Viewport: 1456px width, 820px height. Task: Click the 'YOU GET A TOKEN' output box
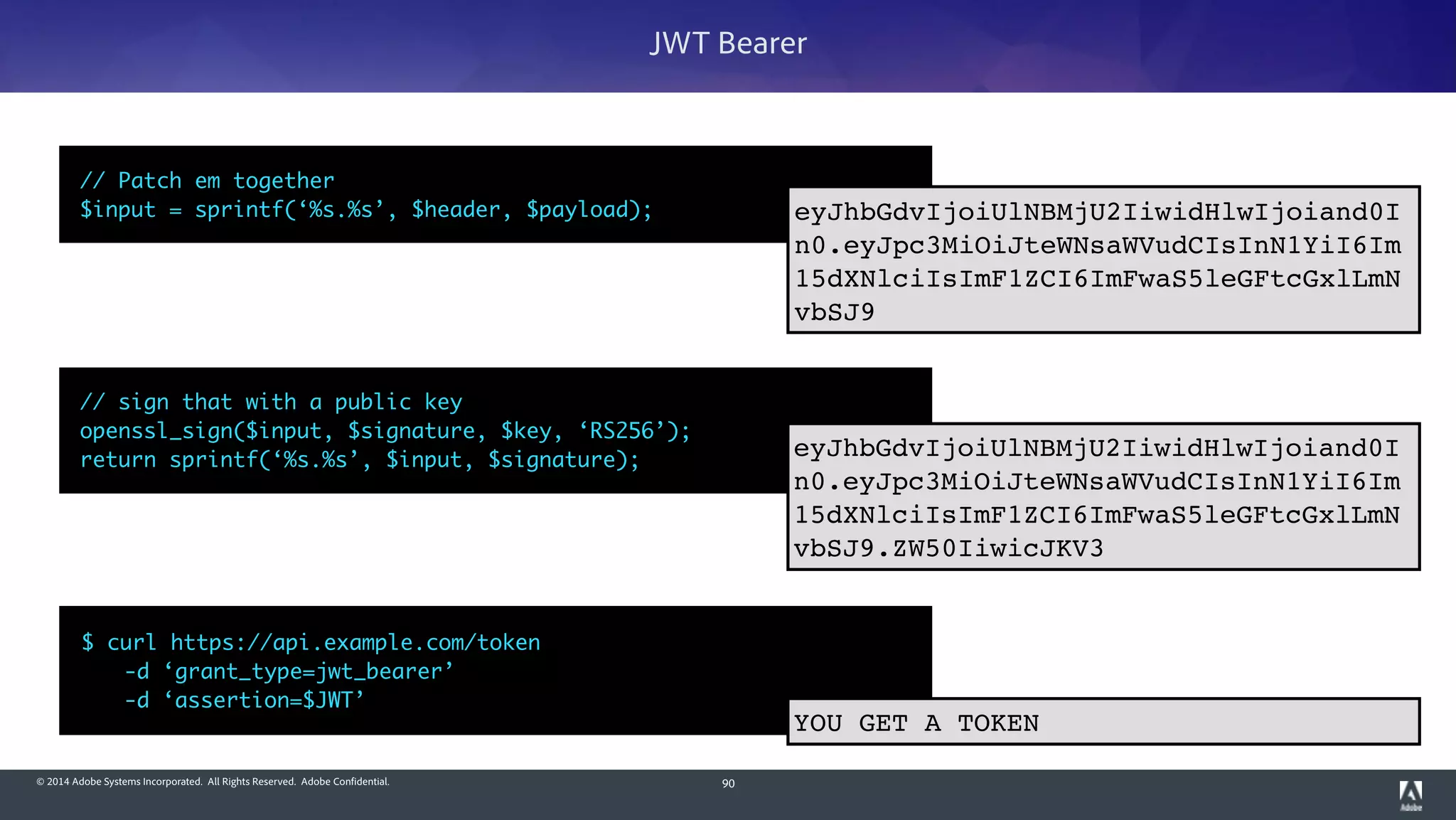(1103, 722)
